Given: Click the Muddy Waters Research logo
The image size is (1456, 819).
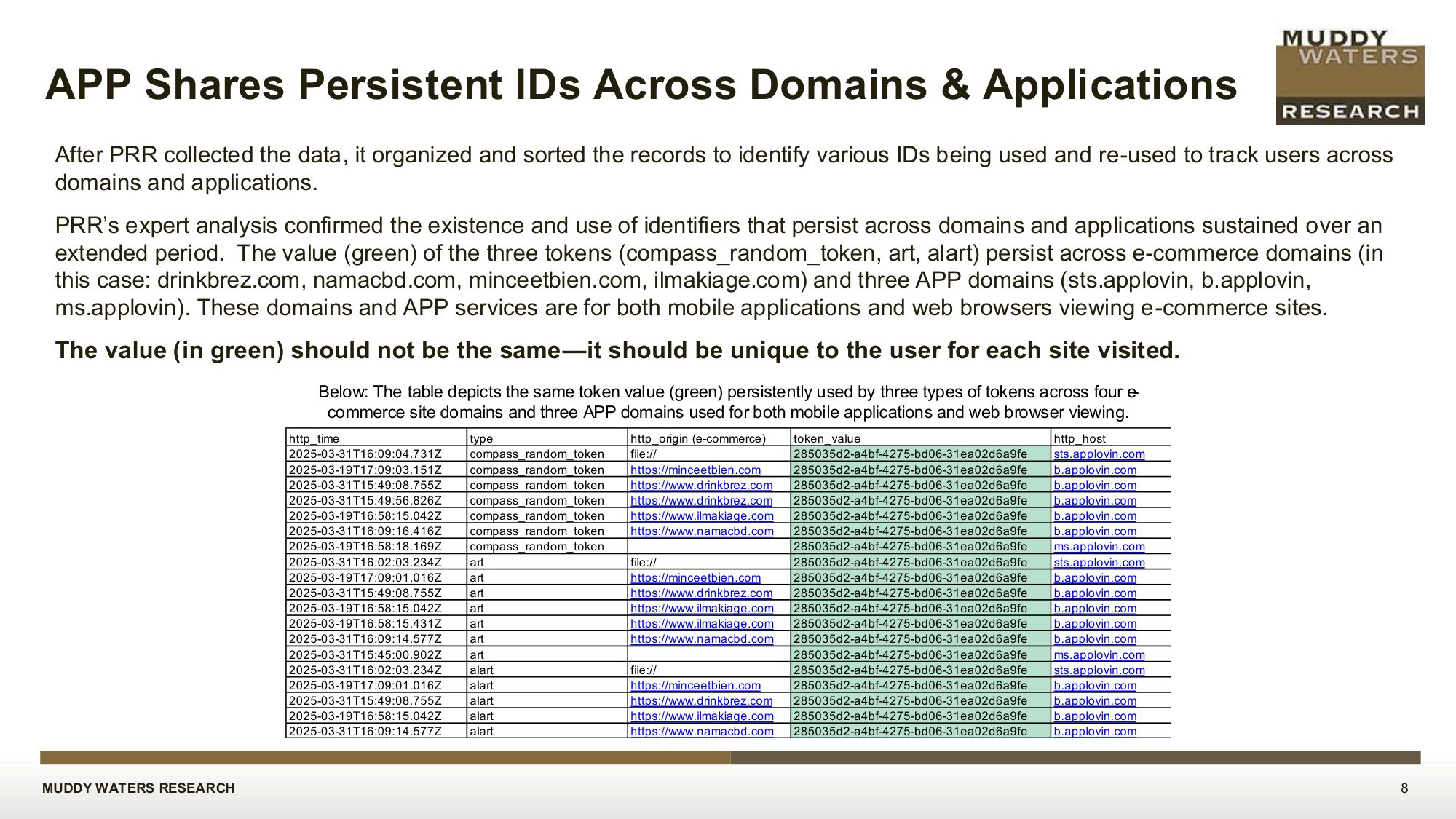Looking at the screenshot, I should point(1350,76).
